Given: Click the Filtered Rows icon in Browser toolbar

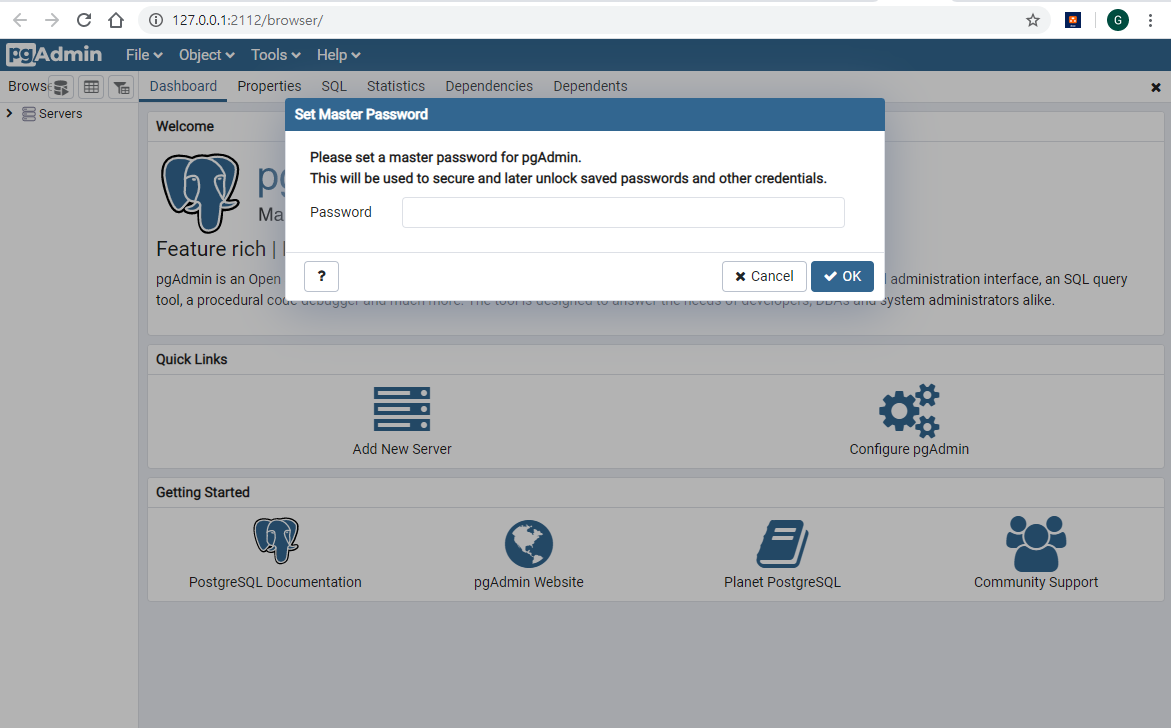Looking at the screenshot, I should click(x=121, y=87).
